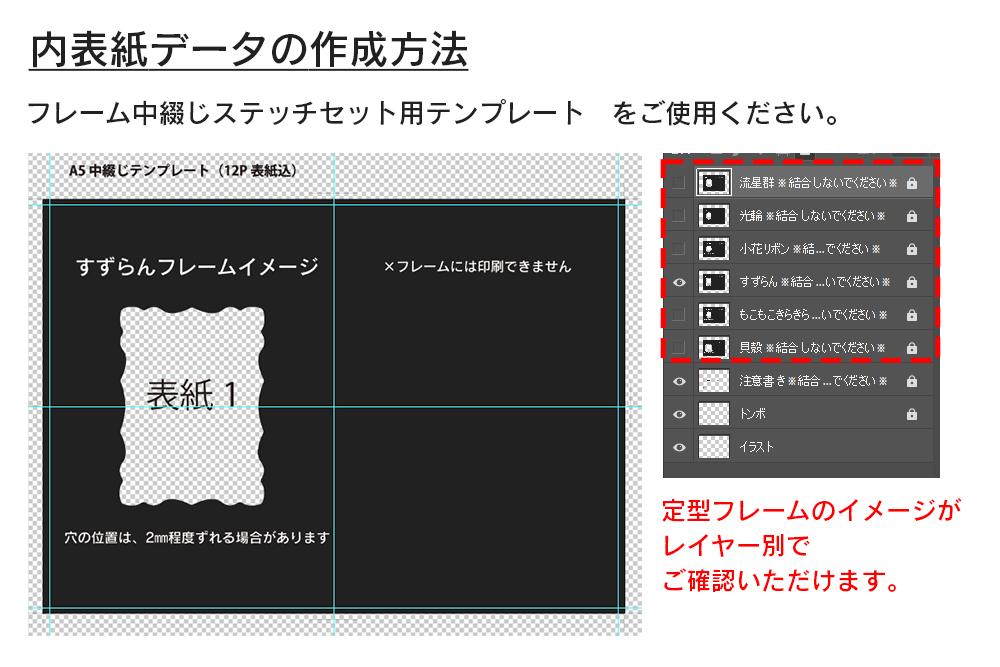Click the lock icon on 小花リボン layer
Viewport: 1000px width, 667px height.
911,249
